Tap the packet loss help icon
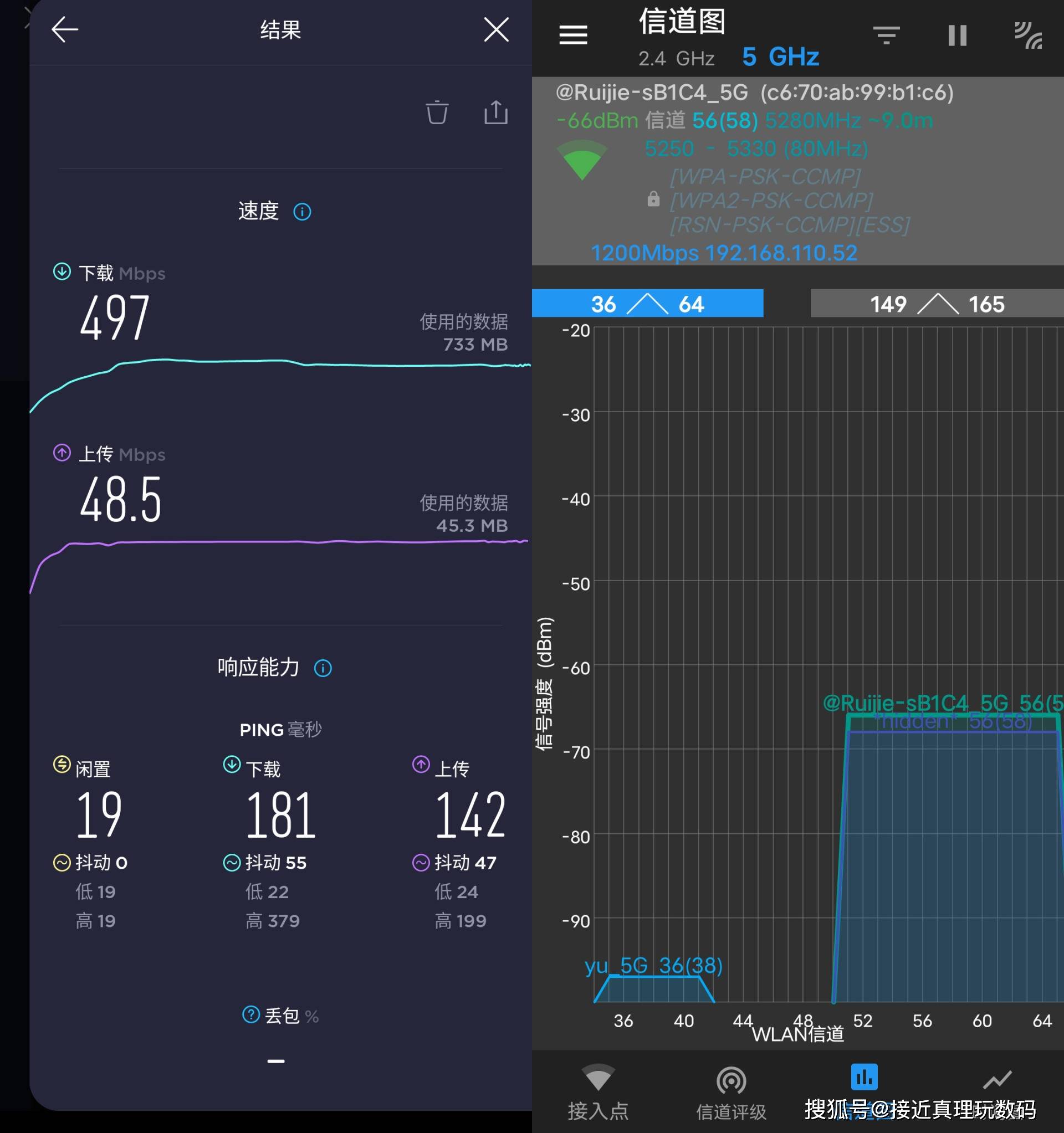The height and width of the screenshot is (1133, 1064). [251, 1014]
